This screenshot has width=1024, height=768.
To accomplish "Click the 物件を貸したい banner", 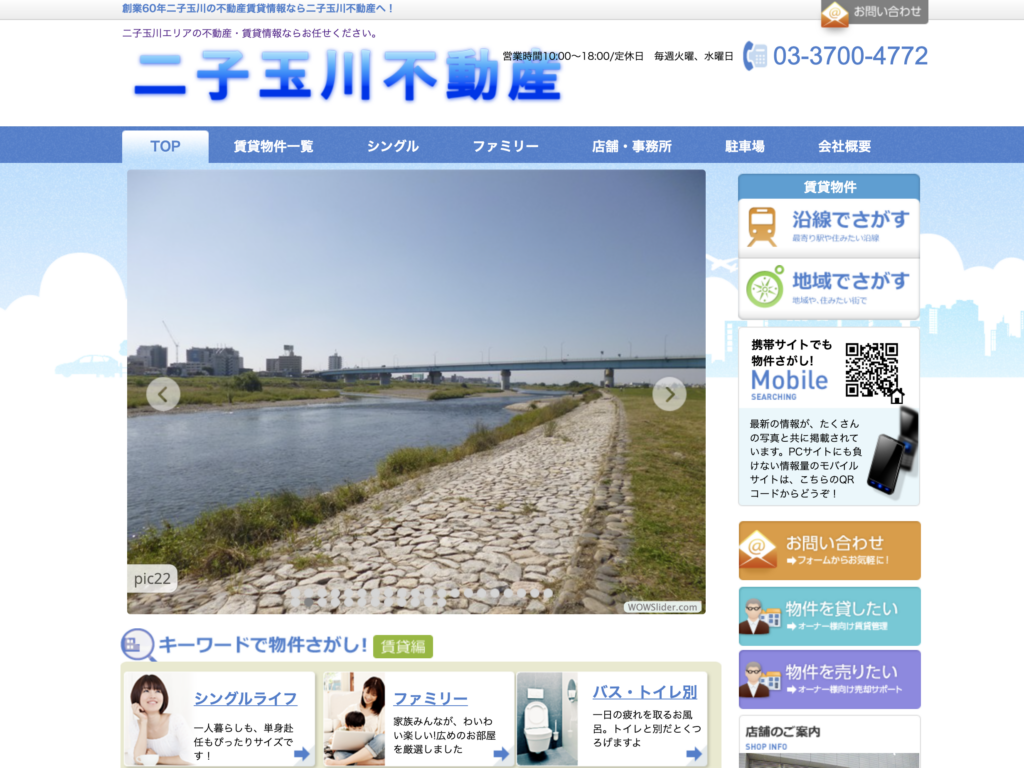I will point(829,616).
